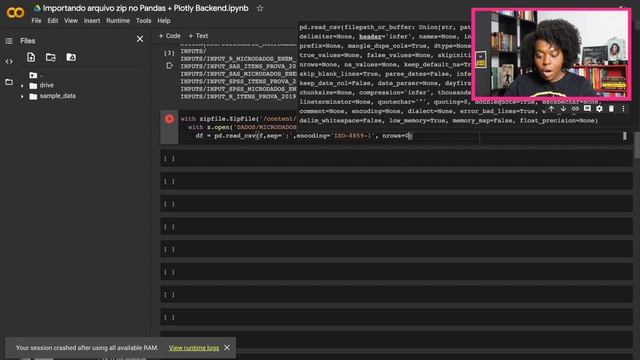Add a new code cell
The image size is (640, 360).
(169, 36)
